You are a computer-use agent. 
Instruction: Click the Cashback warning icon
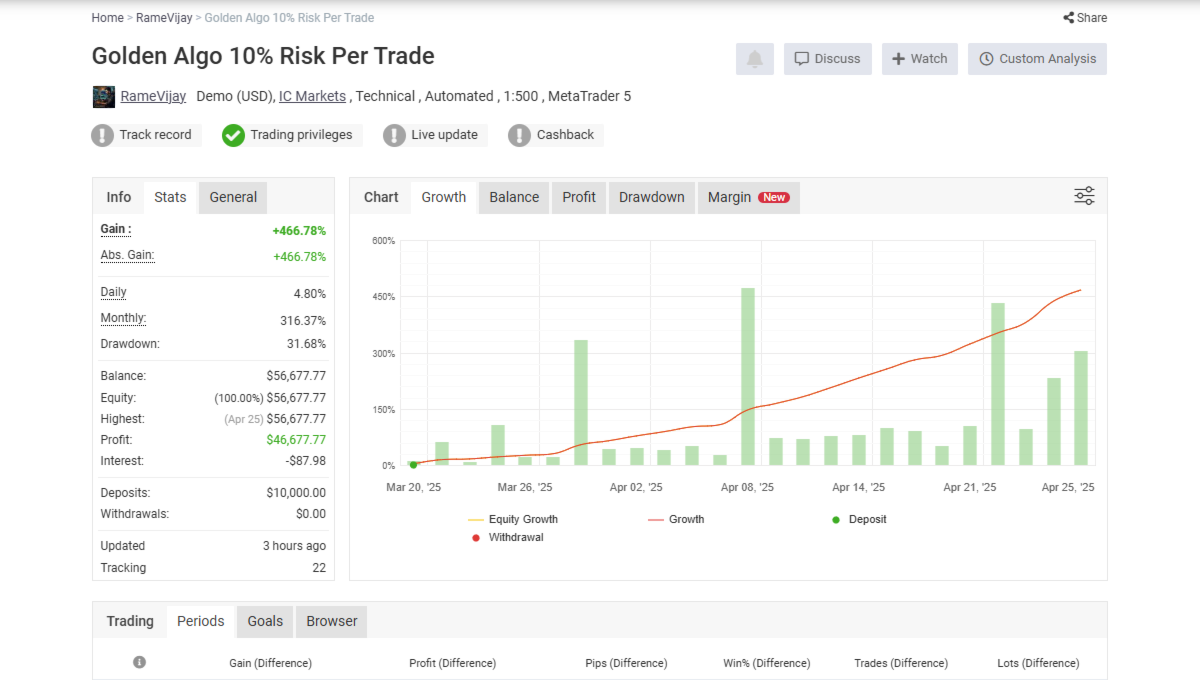point(519,135)
